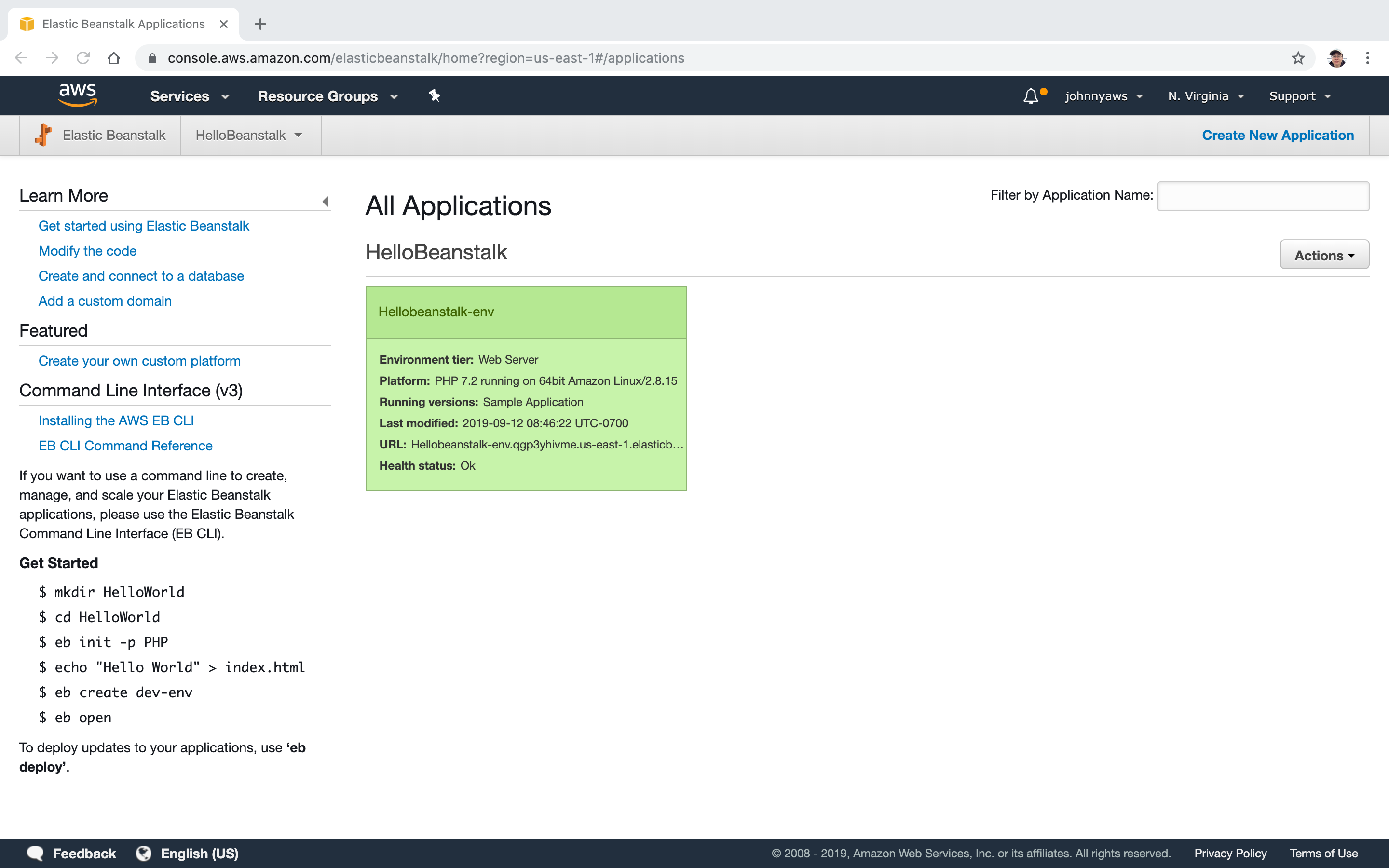Bookmark page with the star icon
The width and height of the screenshot is (1389, 868).
pyautogui.click(x=1298, y=58)
